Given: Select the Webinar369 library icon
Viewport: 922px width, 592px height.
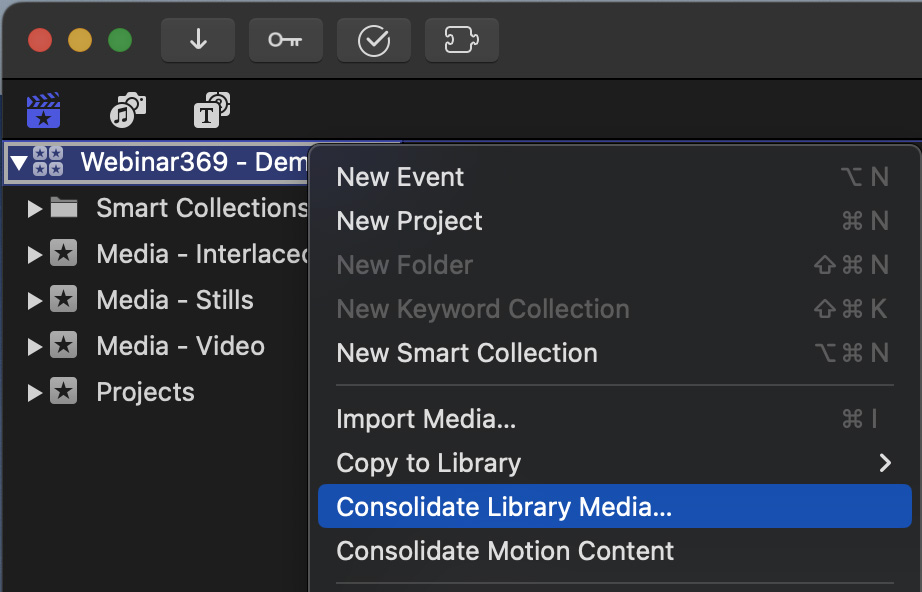Looking at the screenshot, I should (48, 162).
